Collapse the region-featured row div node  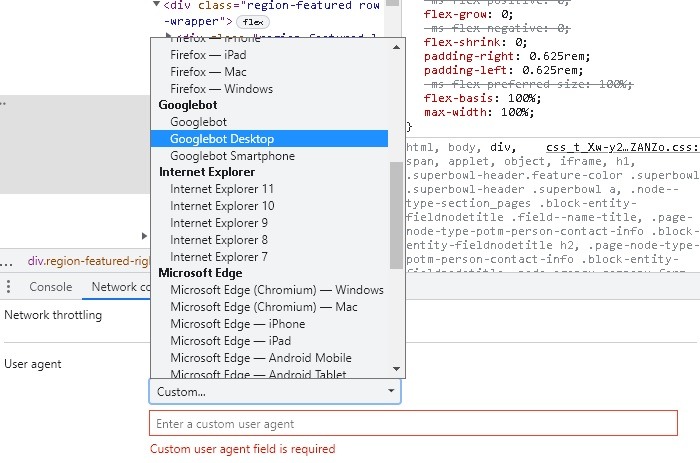(x=156, y=4)
